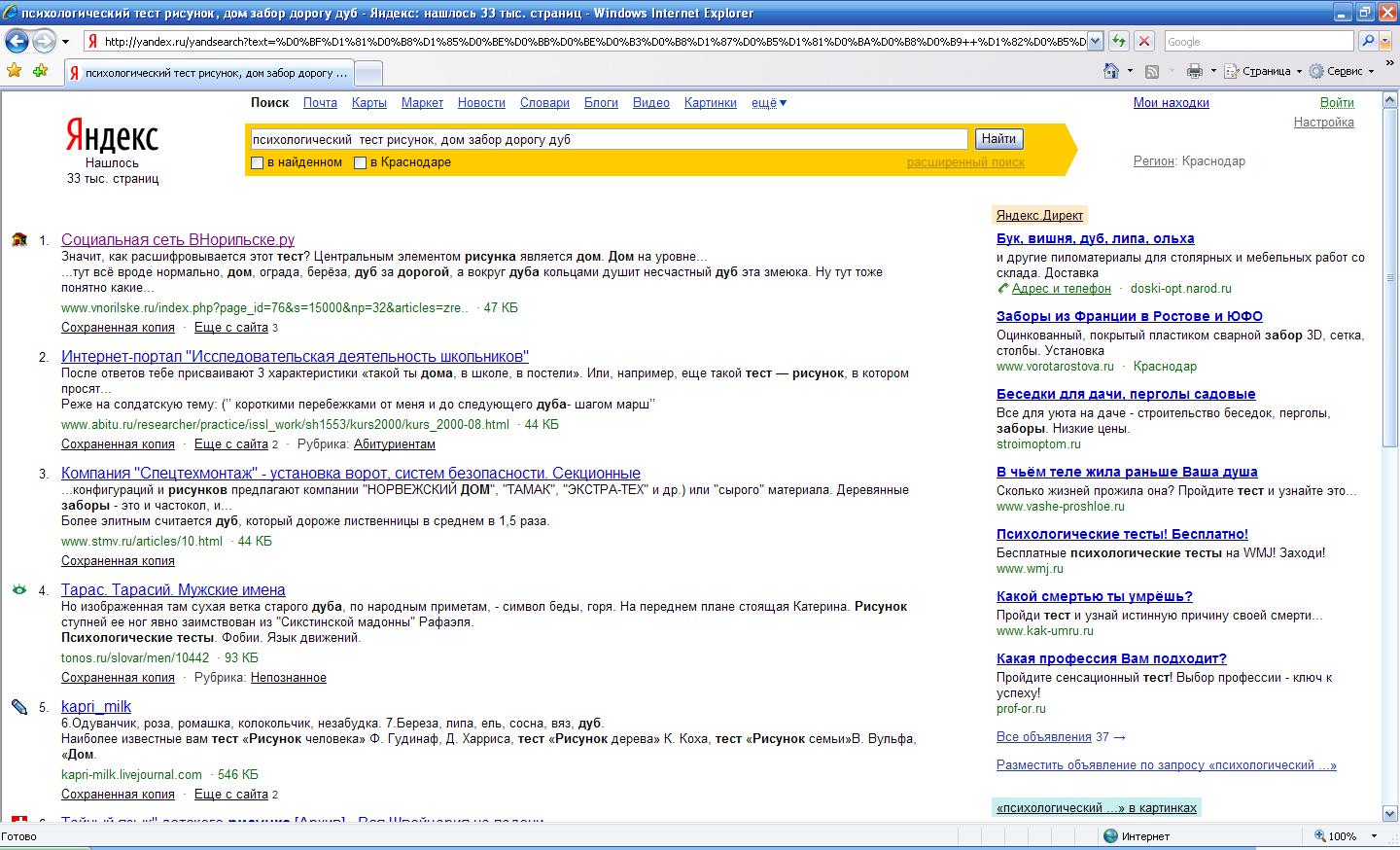Viewport: 1400px width, 850px height.
Task: Expand the search provider options dropdown
Action: [x=1385, y=41]
